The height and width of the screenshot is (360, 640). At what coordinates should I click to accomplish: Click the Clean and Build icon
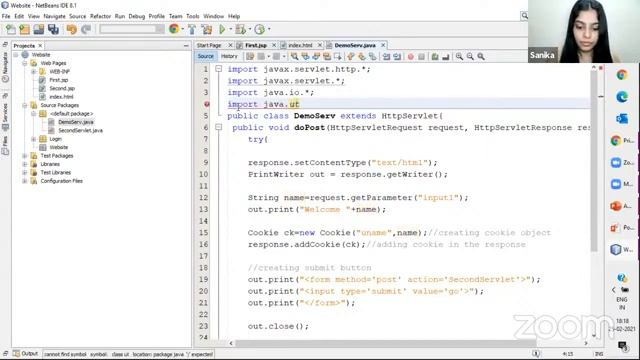pyautogui.click(x=207, y=29)
